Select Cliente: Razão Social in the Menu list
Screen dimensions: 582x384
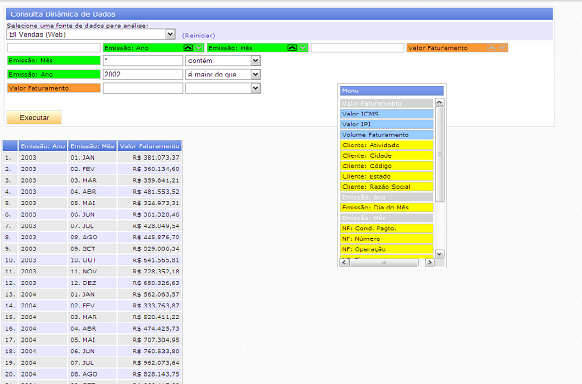point(386,187)
